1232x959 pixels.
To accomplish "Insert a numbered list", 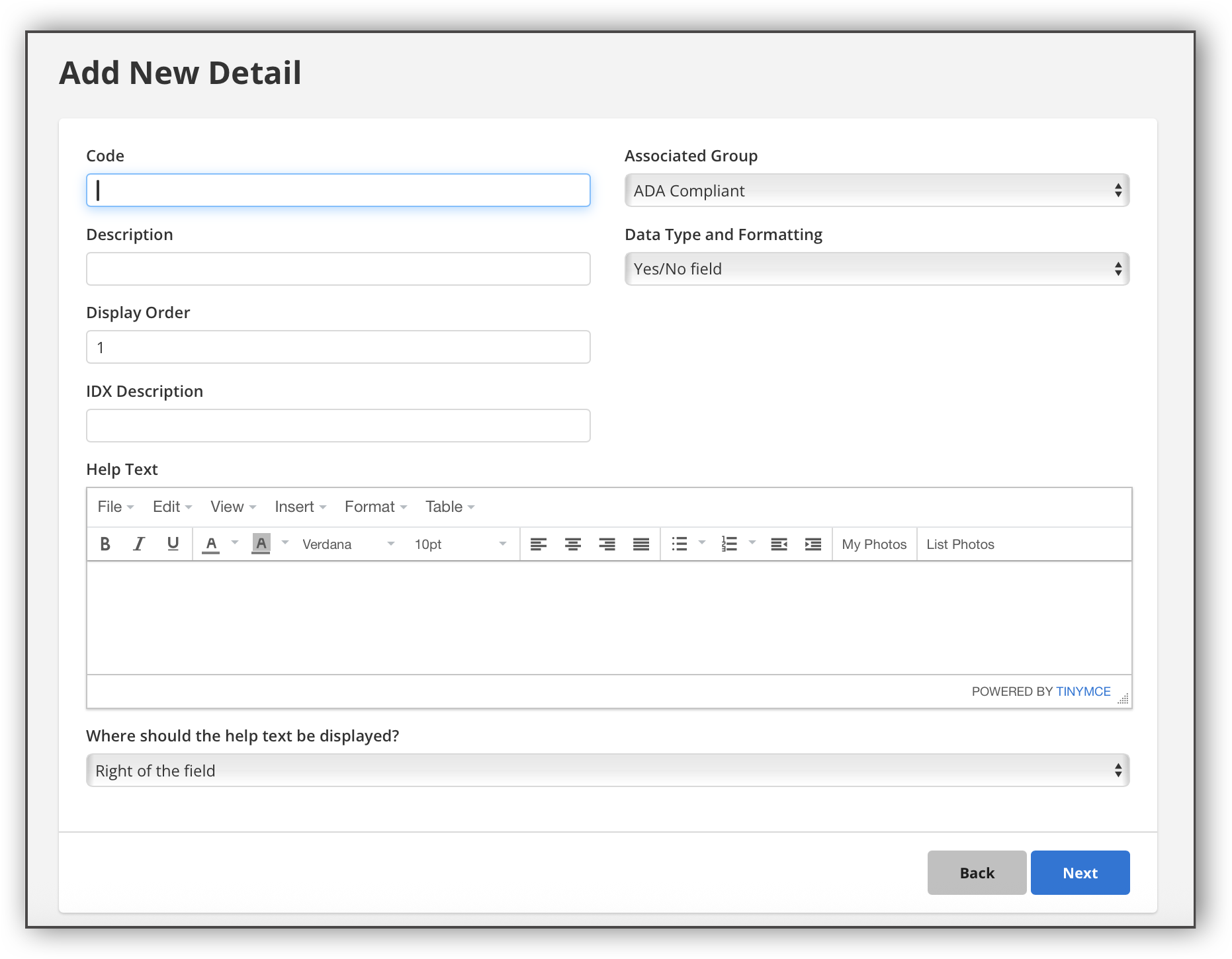I will point(729,544).
